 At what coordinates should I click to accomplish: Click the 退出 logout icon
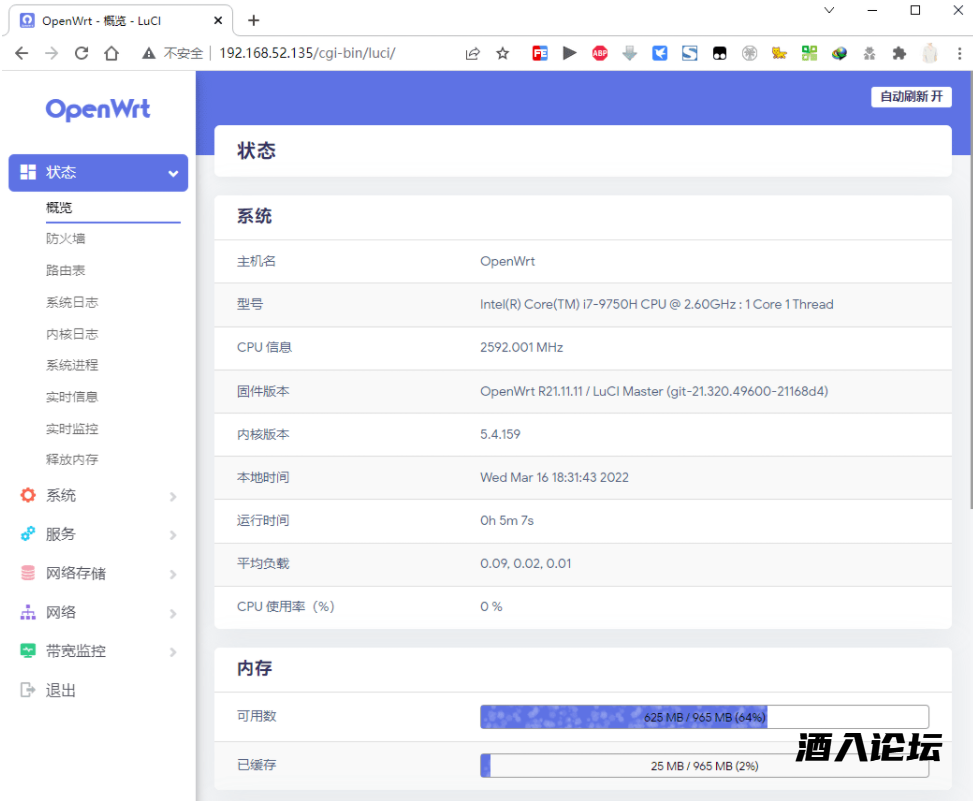pyautogui.click(x=28, y=690)
